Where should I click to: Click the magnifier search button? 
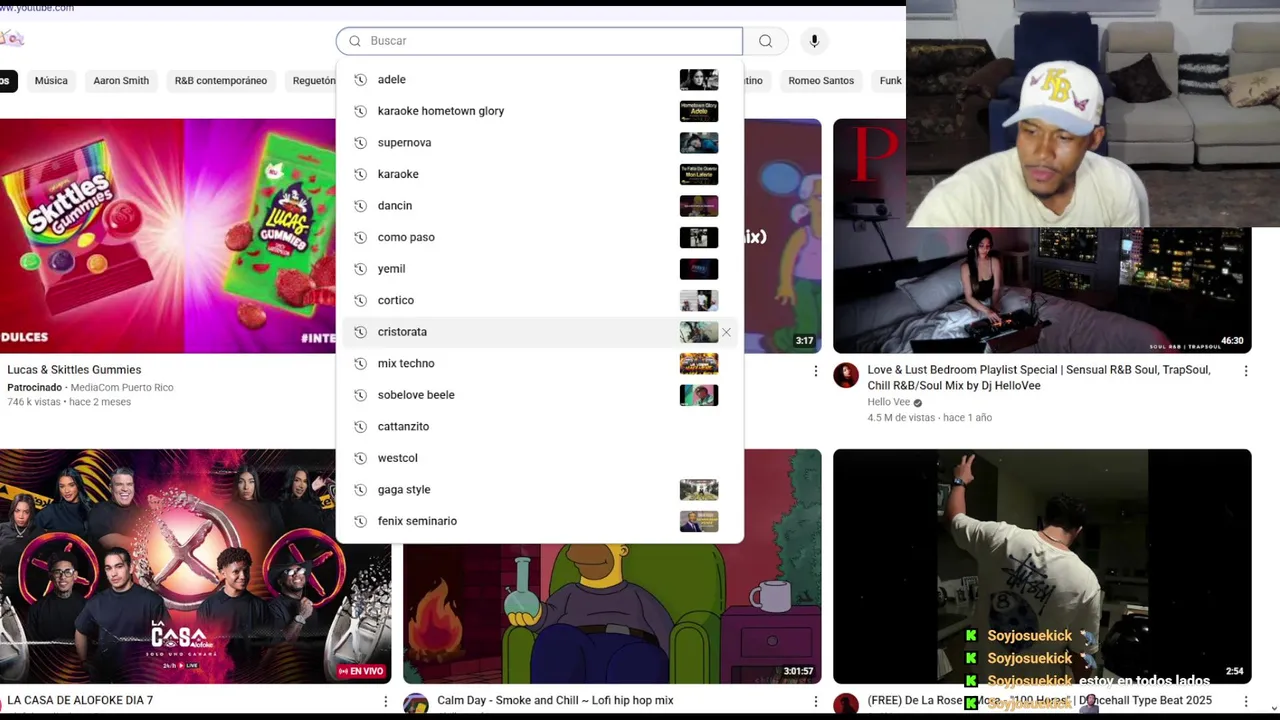click(765, 41)
